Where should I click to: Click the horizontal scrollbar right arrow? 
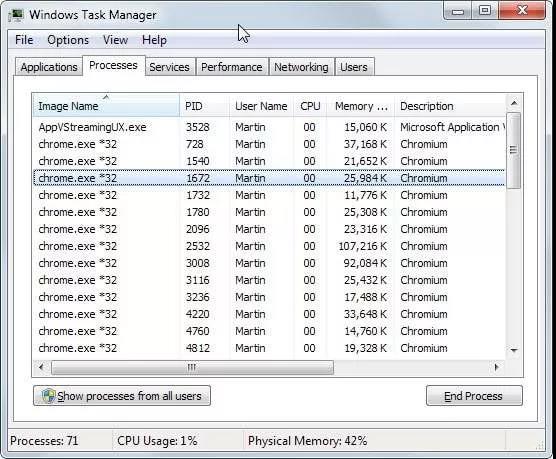[x=497, y=367]
